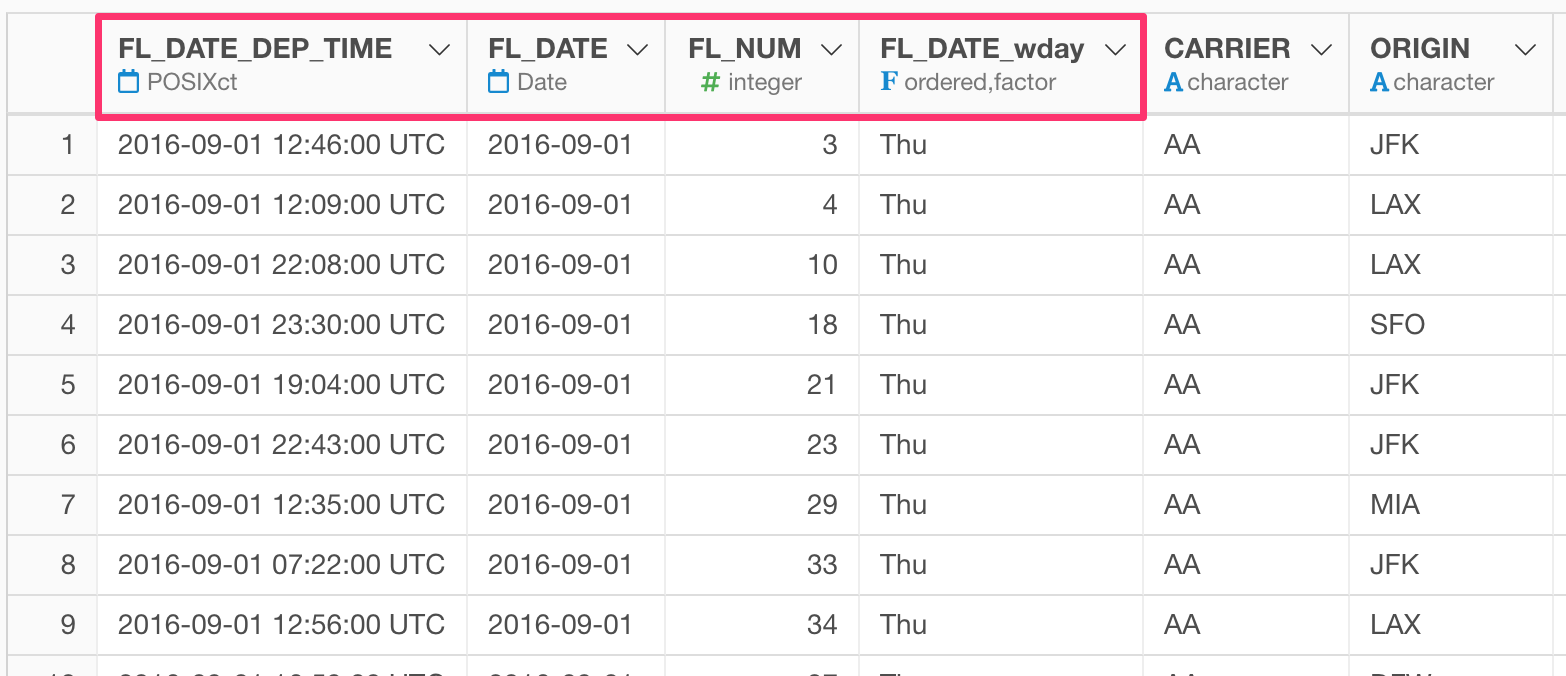Click the character type icon under CARRIER
Viewport: 1566px width, 676px height.
pos(1174,82)
